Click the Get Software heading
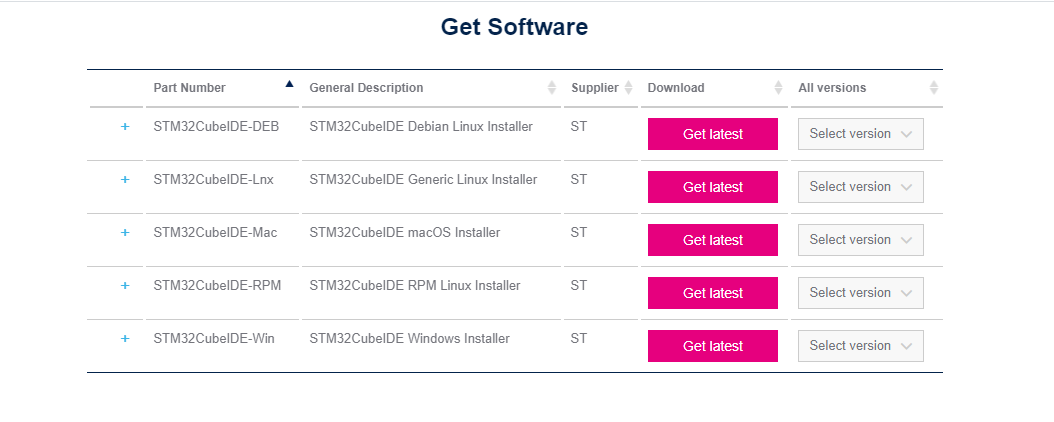The width and height of the screenshot is (1054, 422). click(x=514, y=27)
